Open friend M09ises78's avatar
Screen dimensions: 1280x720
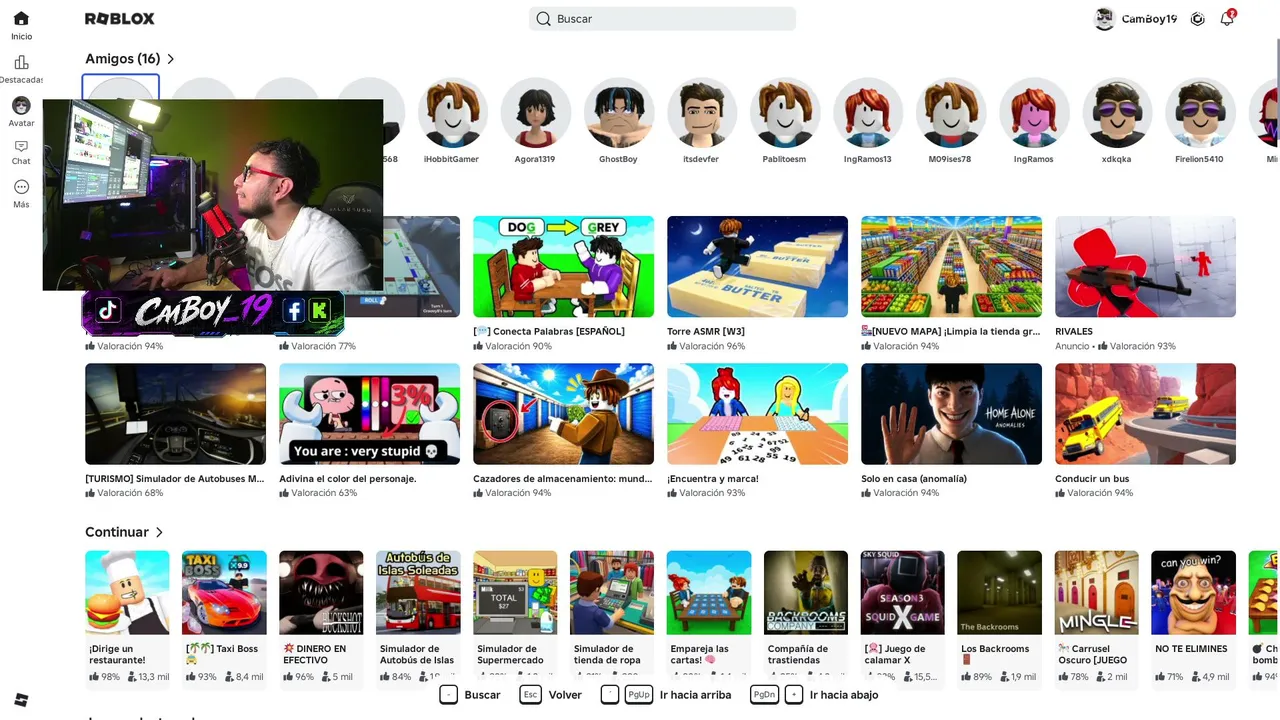coord(950,112)
